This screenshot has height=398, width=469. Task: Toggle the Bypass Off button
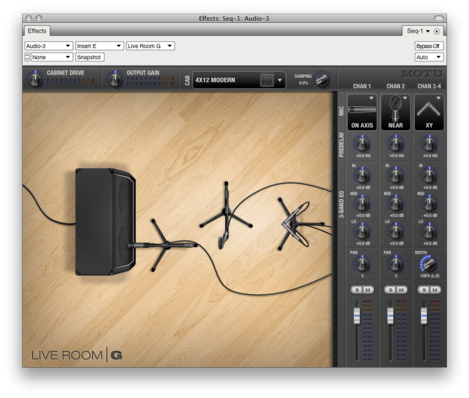428,46
